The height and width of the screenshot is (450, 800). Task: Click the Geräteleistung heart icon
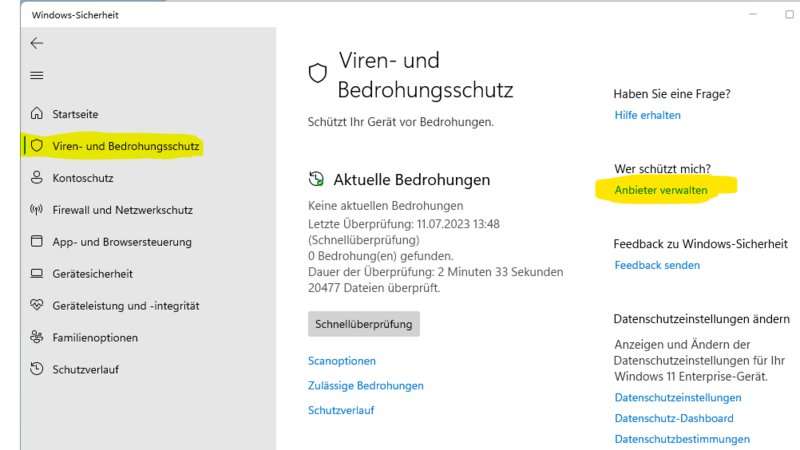tap(37, 305)
